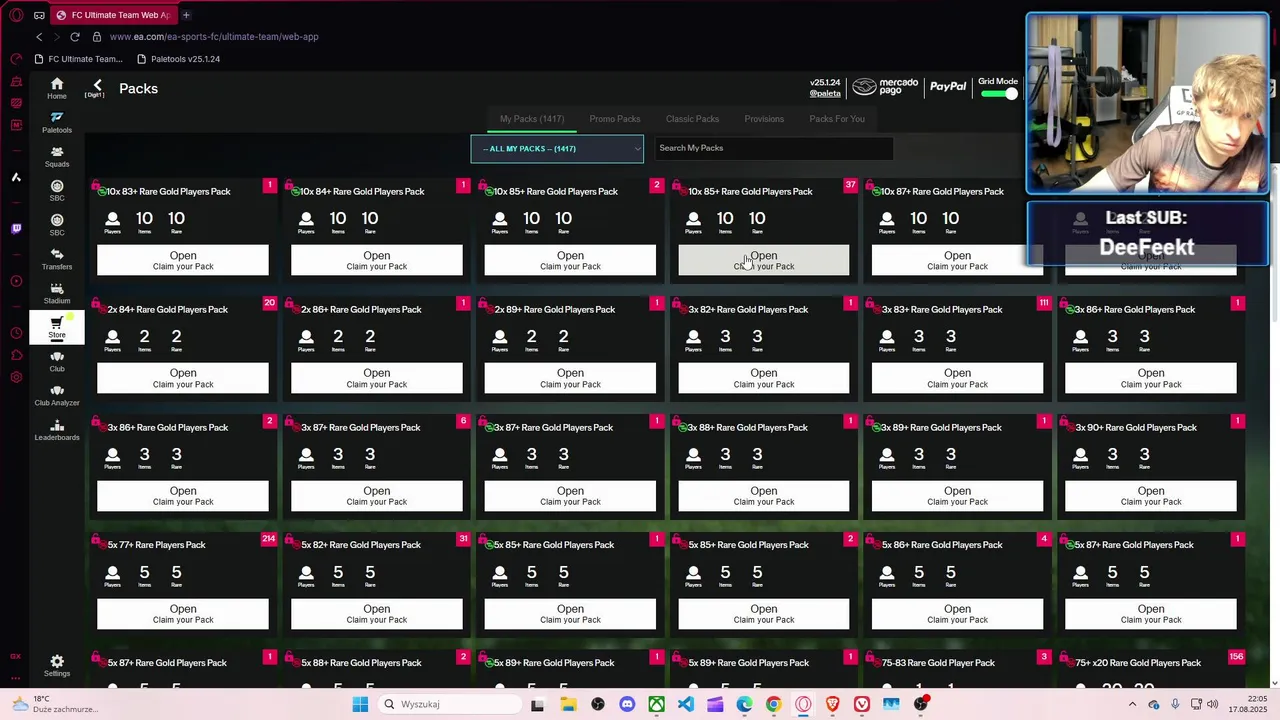Screen dimensions: 1280x720
Task: Open File Explorer from the taskbar
Action: [x=568, y=704]
